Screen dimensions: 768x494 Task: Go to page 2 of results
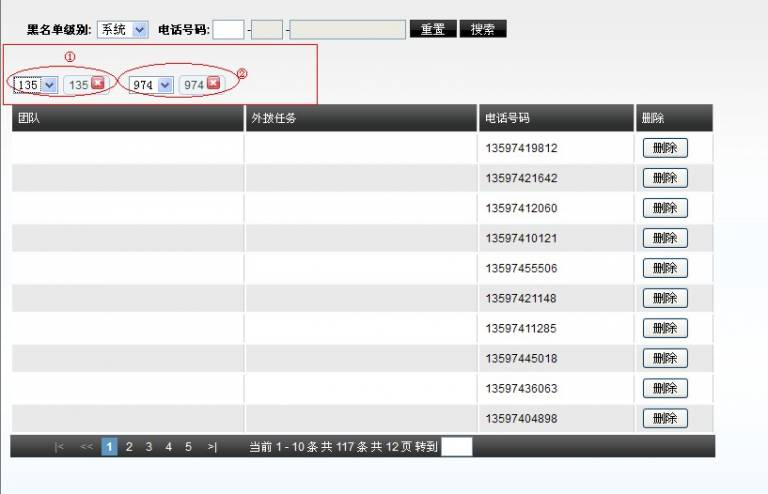coord(129,447)
